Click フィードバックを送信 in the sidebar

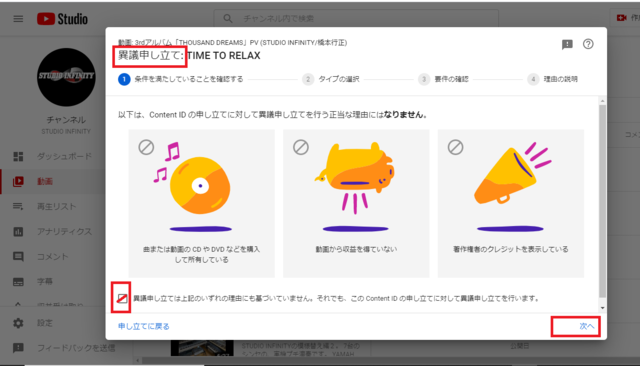pos(76,348)
